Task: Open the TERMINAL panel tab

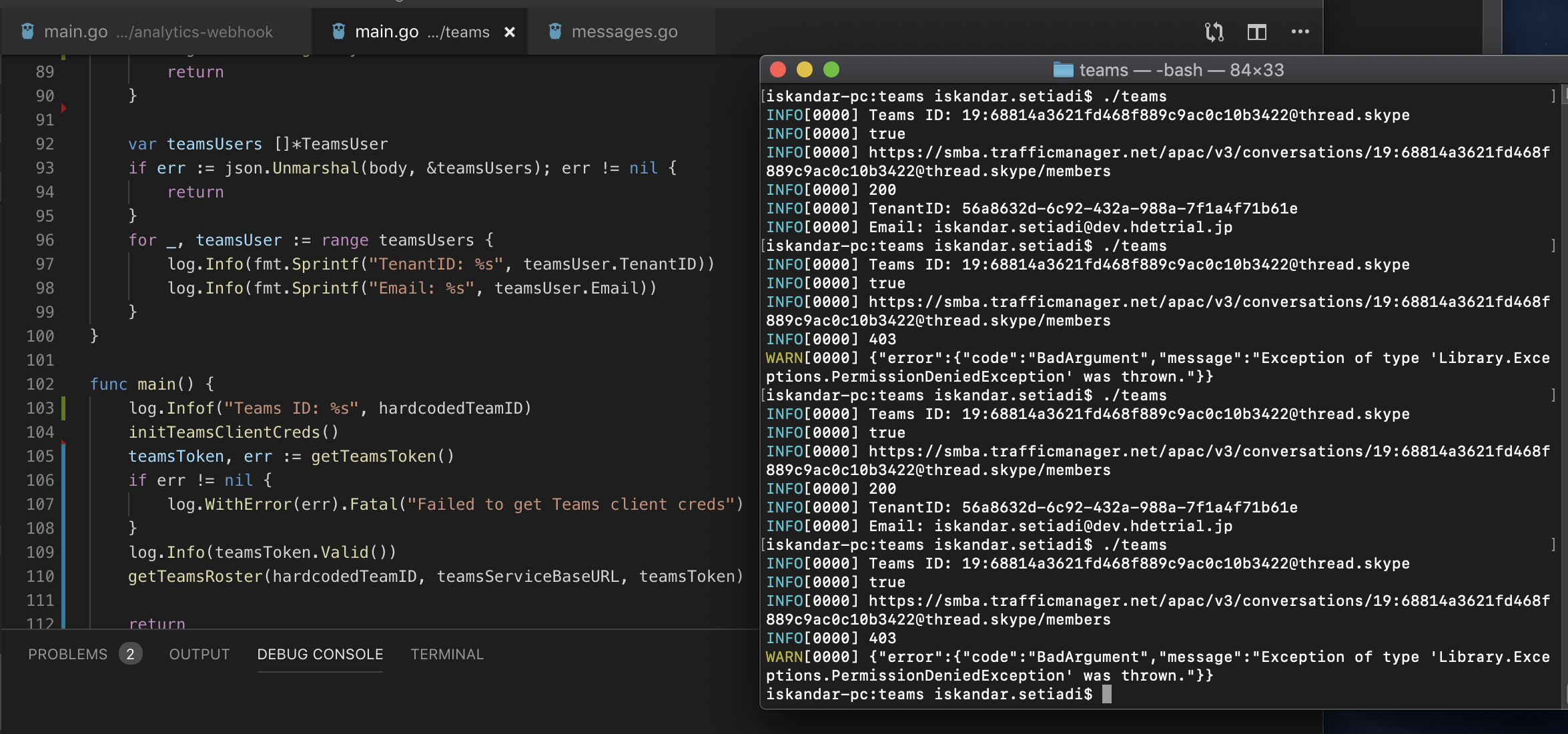Action: click(446, 654)
